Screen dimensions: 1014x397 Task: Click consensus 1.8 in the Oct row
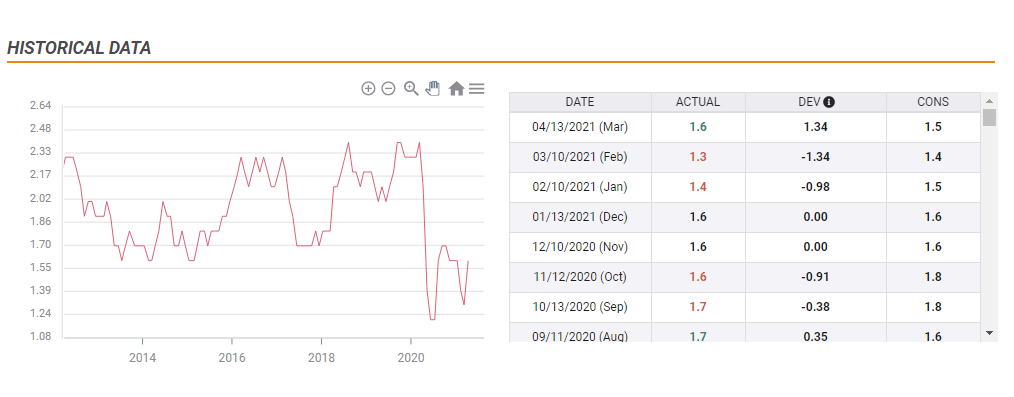[933, 277]
